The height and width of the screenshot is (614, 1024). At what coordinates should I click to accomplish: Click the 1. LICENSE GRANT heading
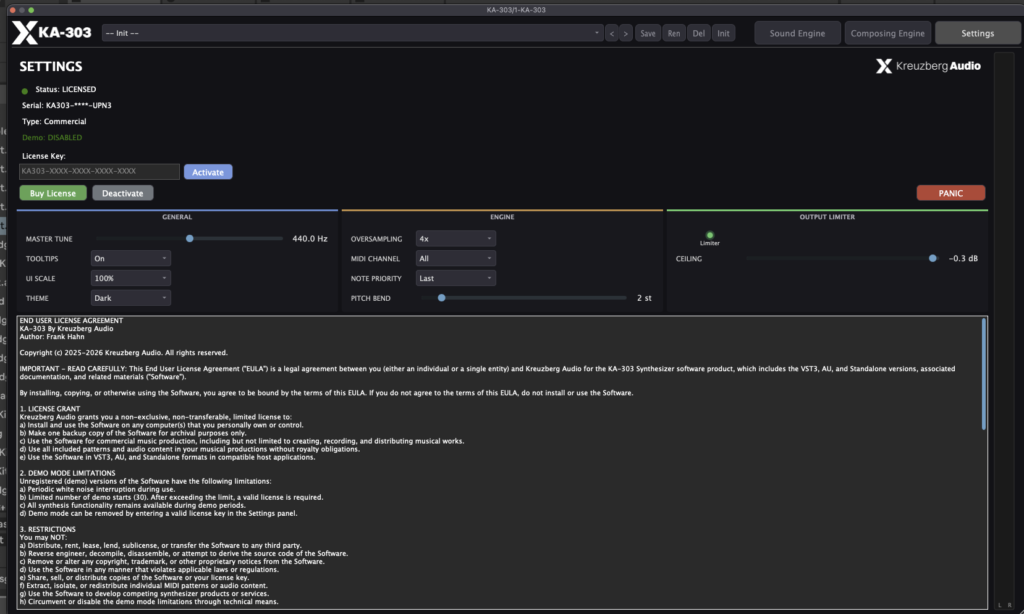50,409
